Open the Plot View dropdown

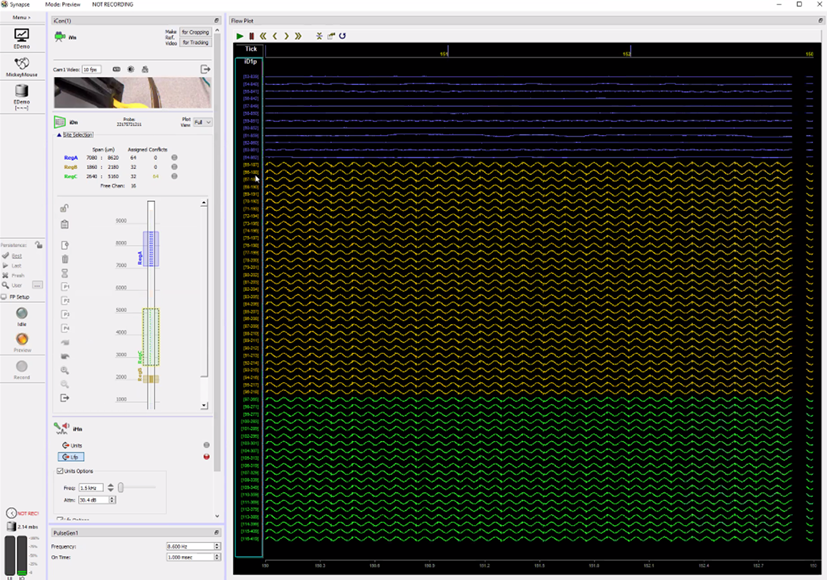[x=201, y=123]
